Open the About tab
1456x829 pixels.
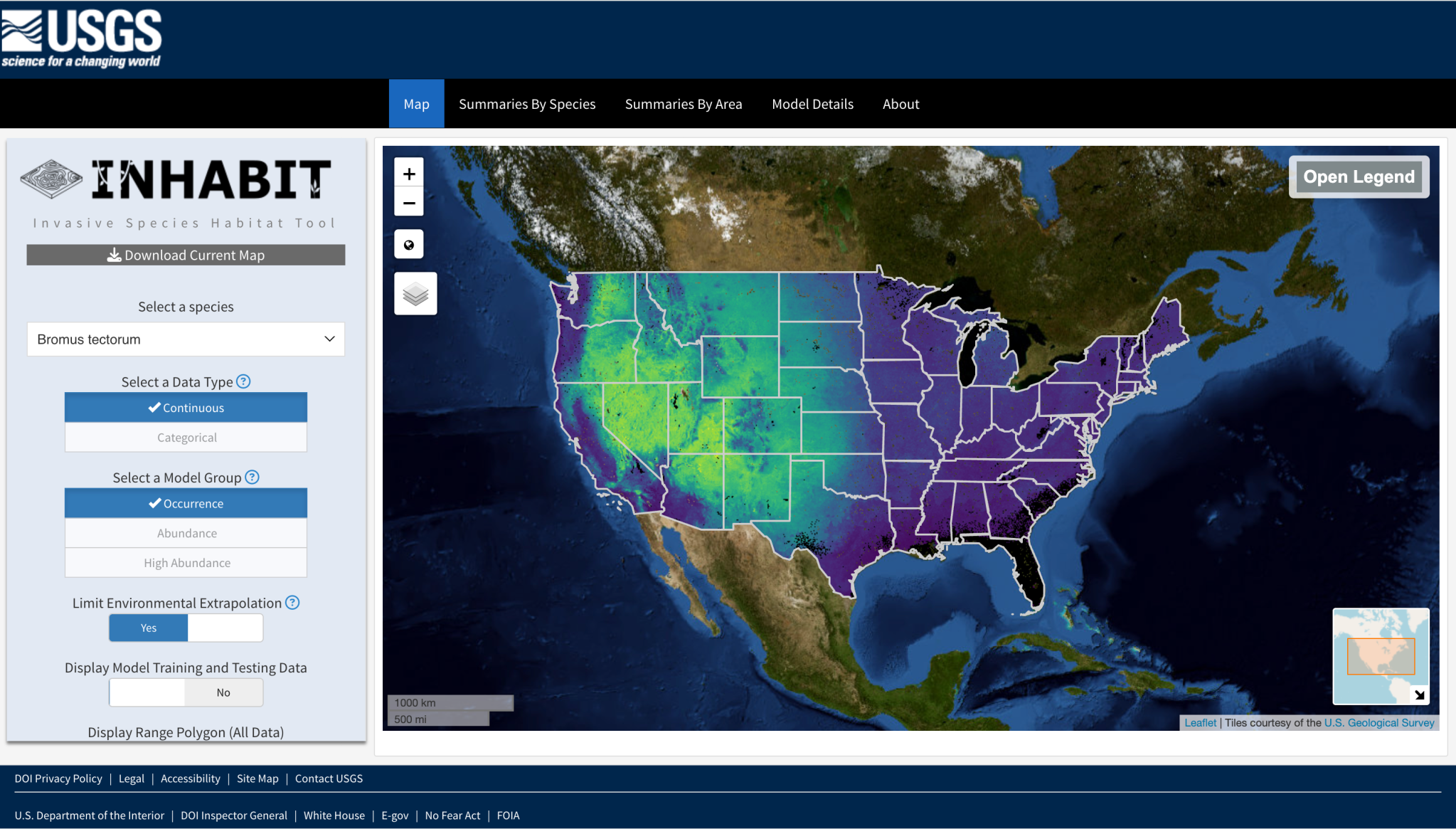point(900,104)
